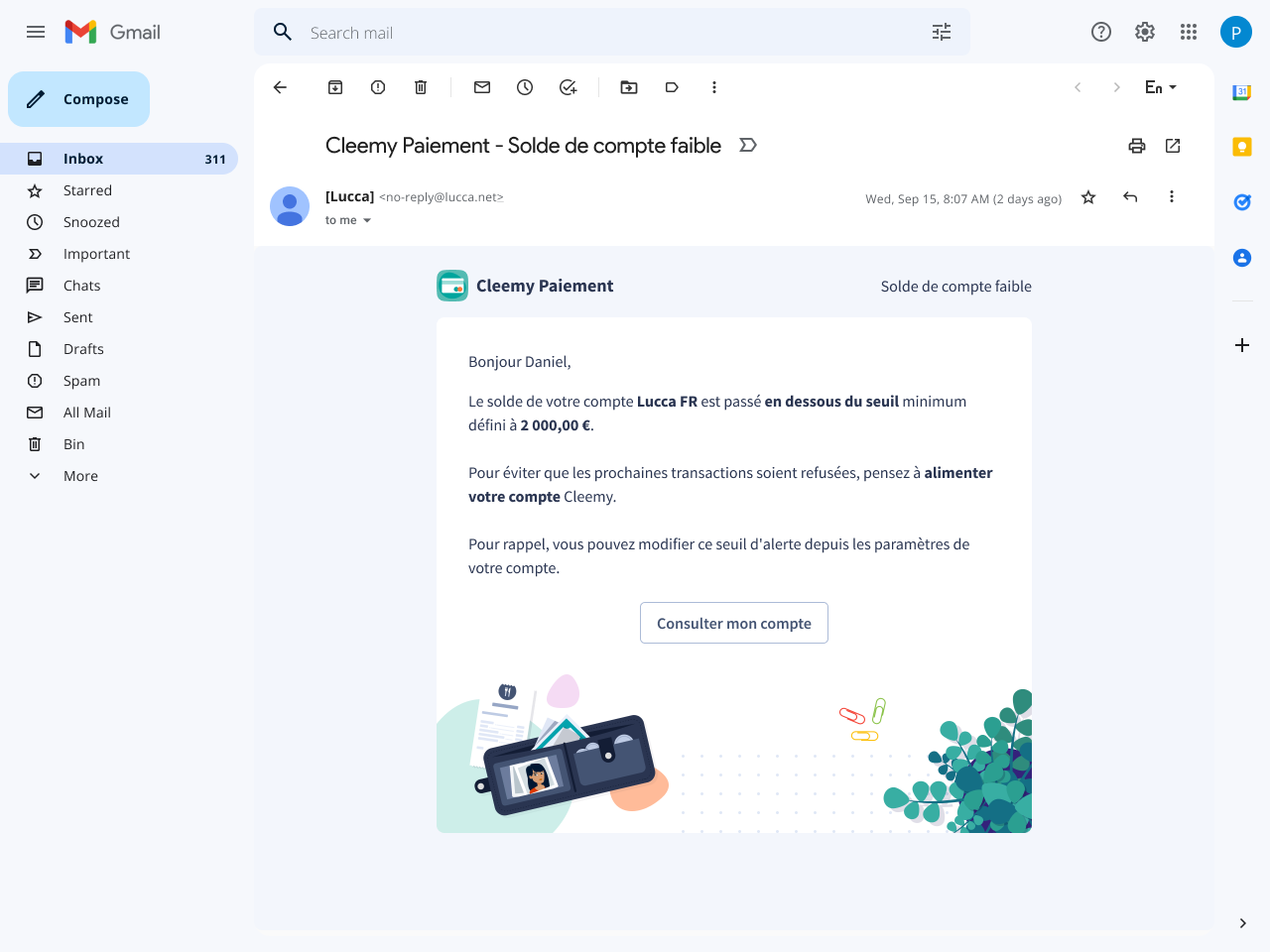Compose a new email
The height and width of the screenshot is (952, 1270).
[79, 99]
